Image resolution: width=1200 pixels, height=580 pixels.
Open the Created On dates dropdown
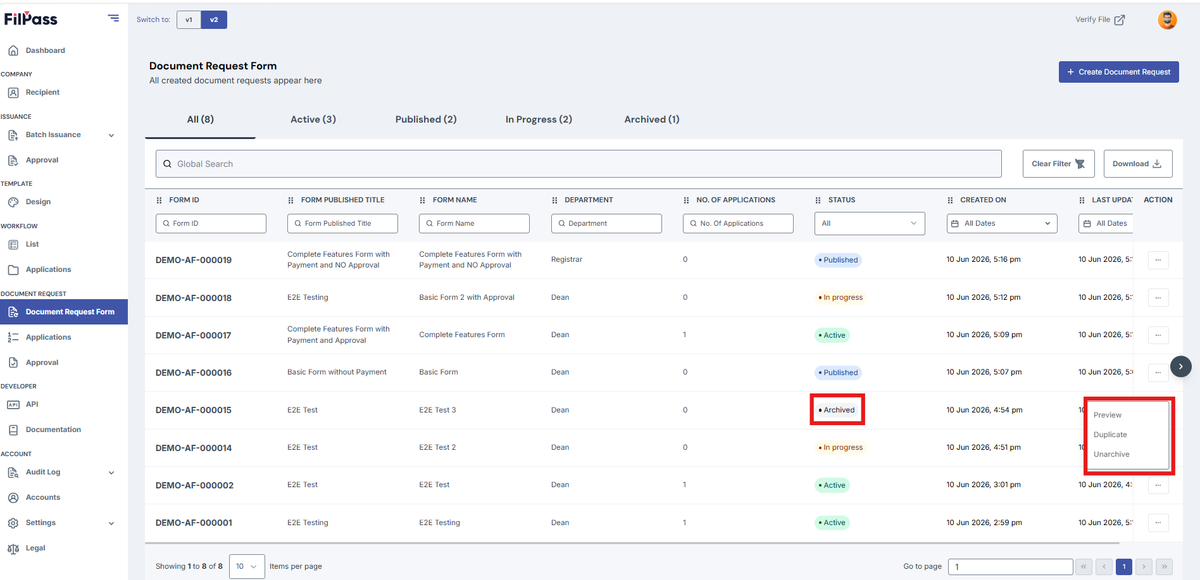tap(1001, 224)
